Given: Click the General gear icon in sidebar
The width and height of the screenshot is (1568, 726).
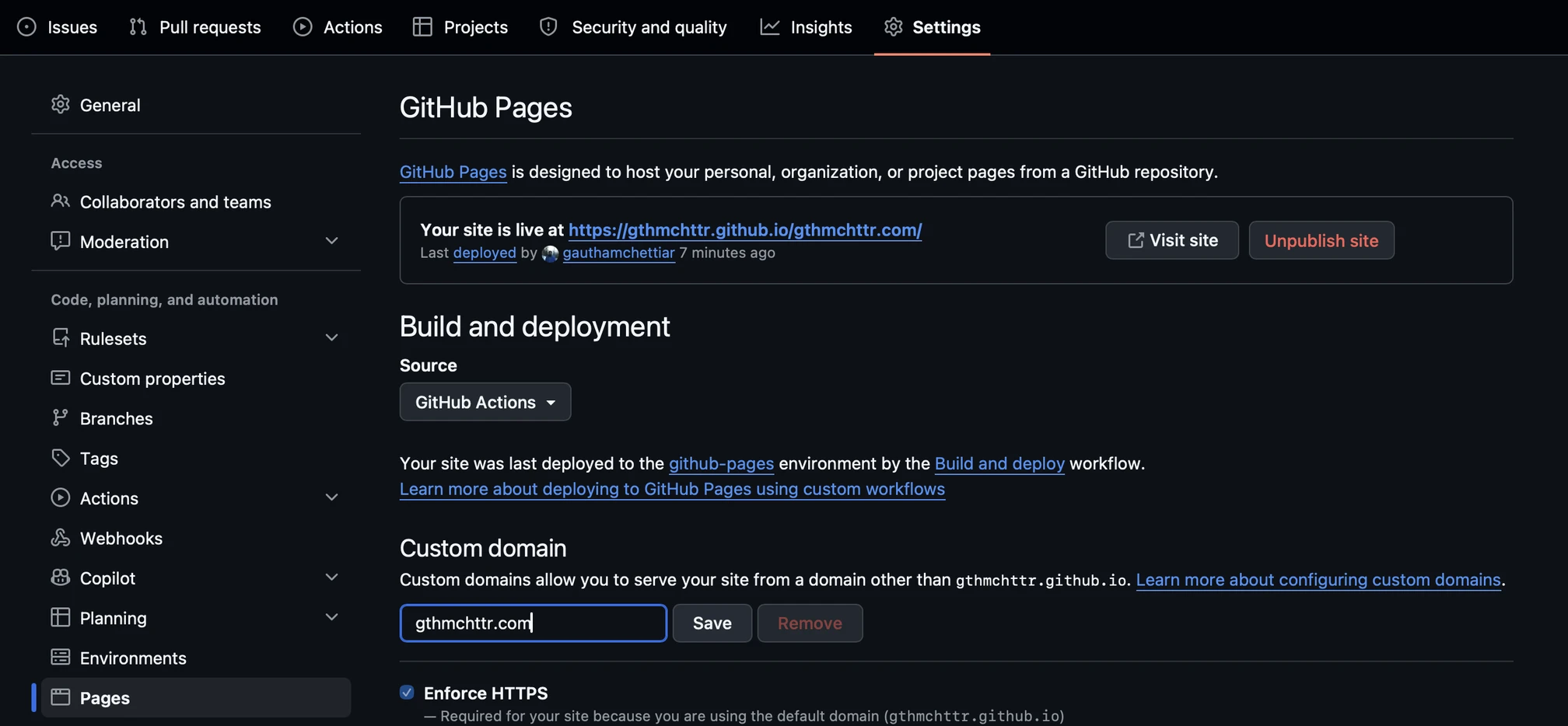Looking at the screenshot, I should coord(61,105).
